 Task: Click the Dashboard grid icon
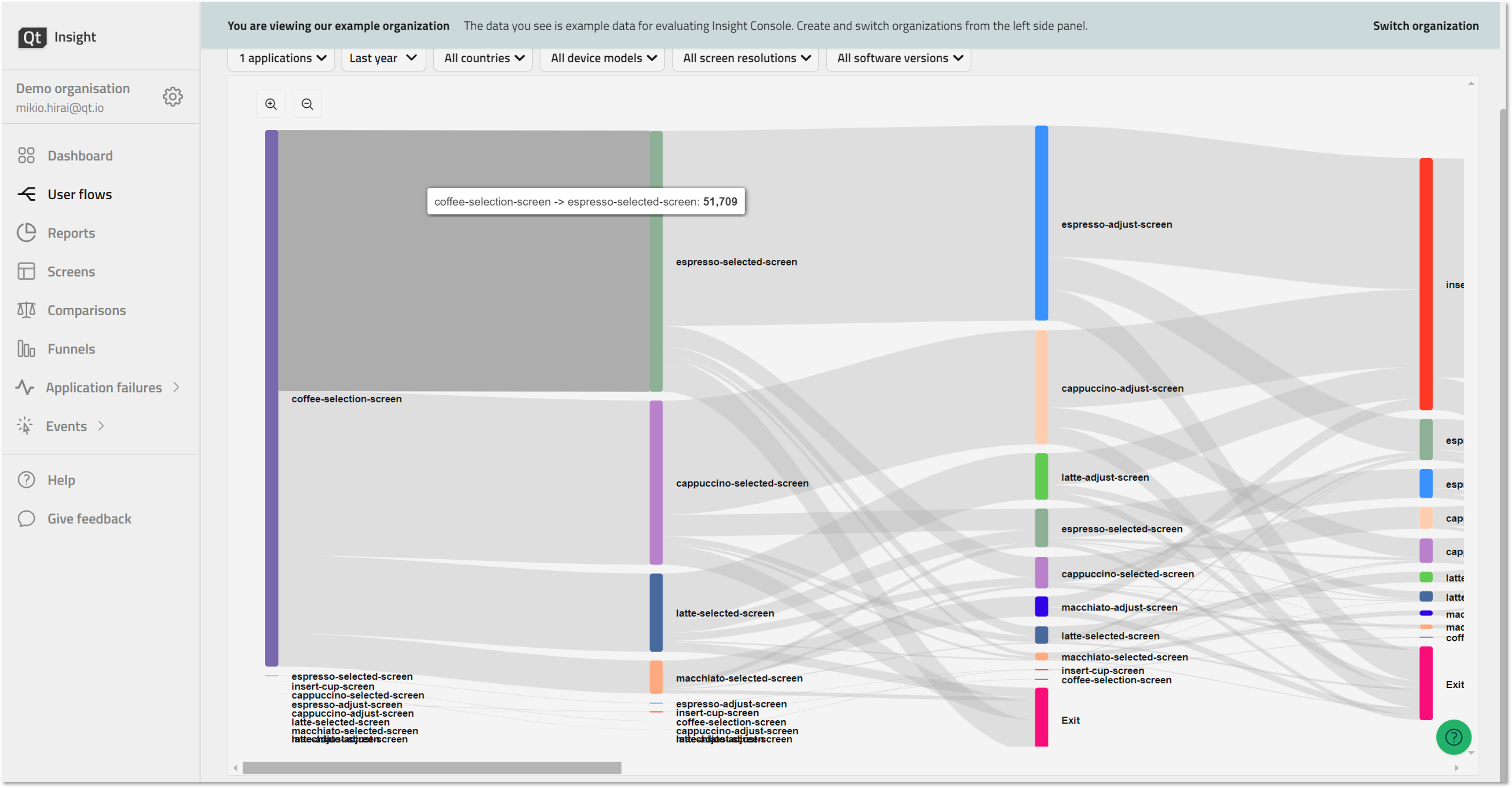point(26,156)
